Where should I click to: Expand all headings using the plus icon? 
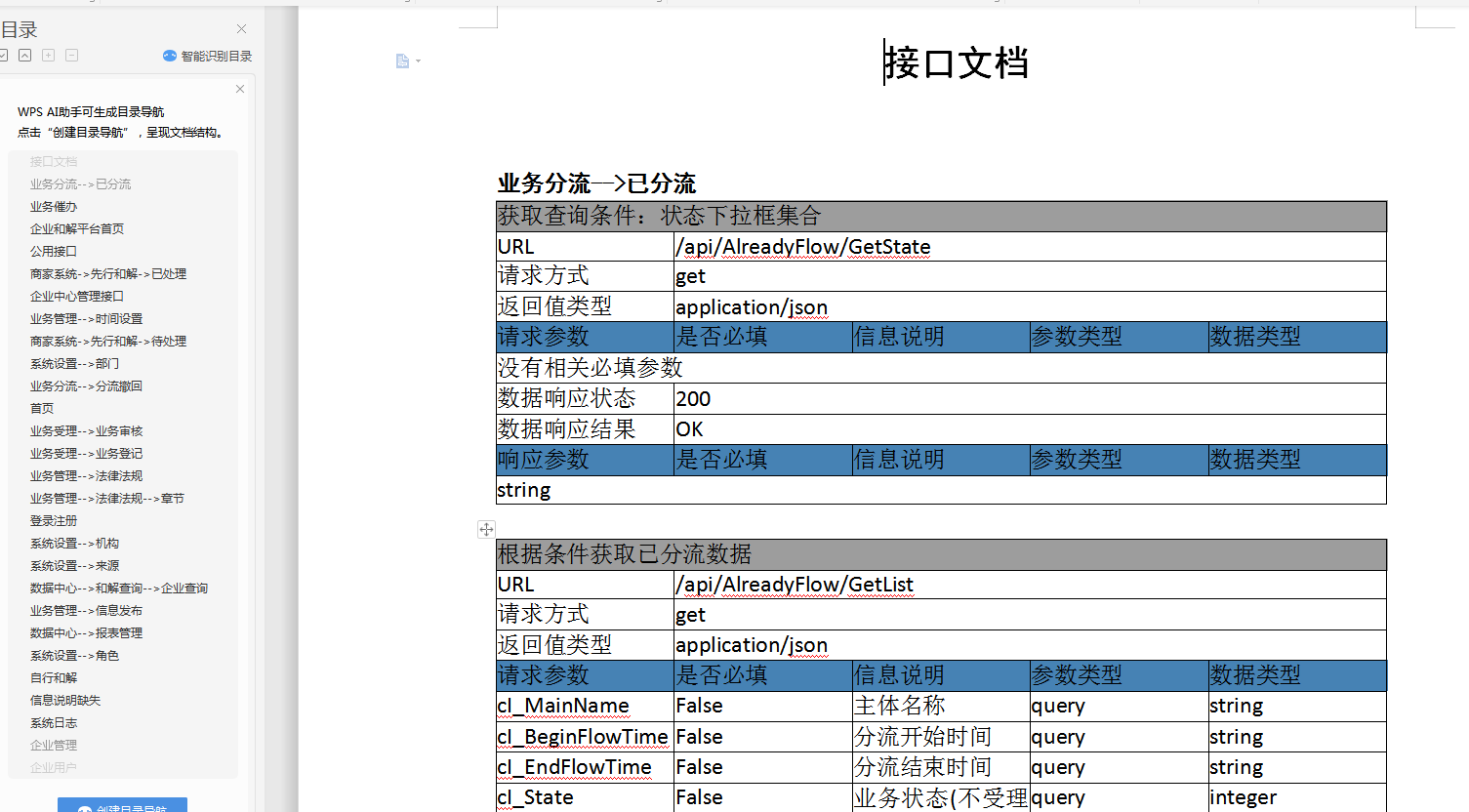pyautogui.click(x=47, y=56)
